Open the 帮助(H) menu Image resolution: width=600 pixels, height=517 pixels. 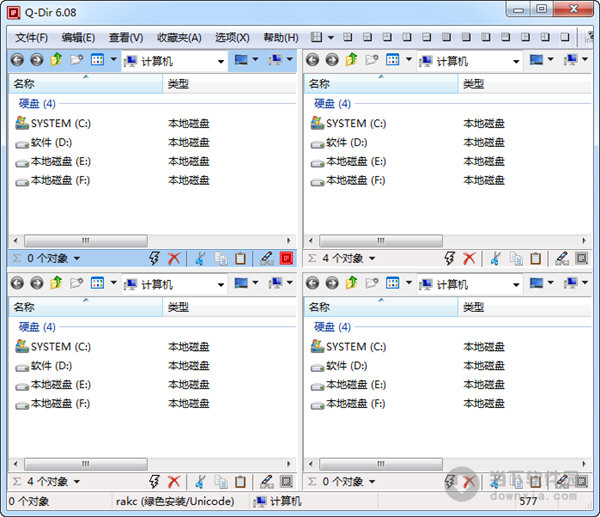click(x=281, y=38)
